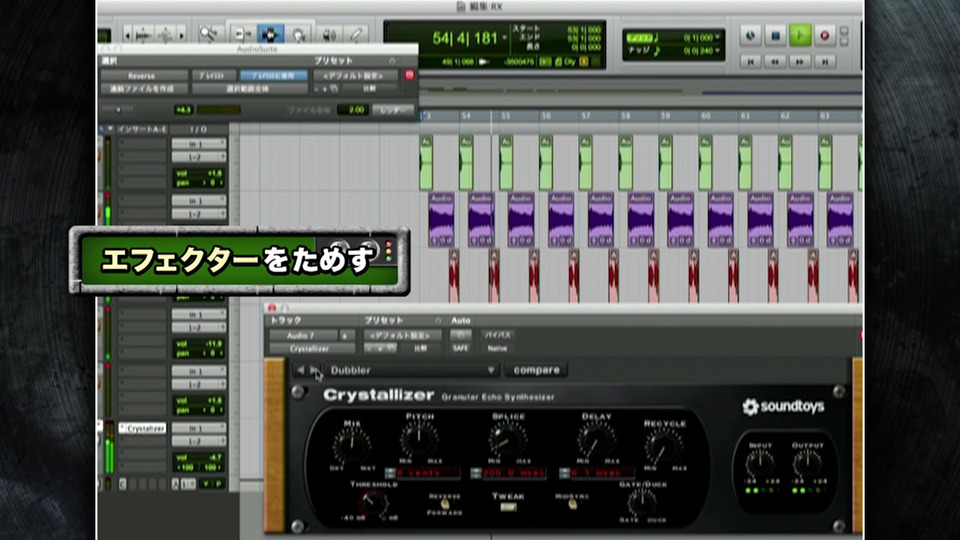This screenshot has height=540, width=960.
Task: Click the AudioSuite Render button
Action: click(392, 110)
